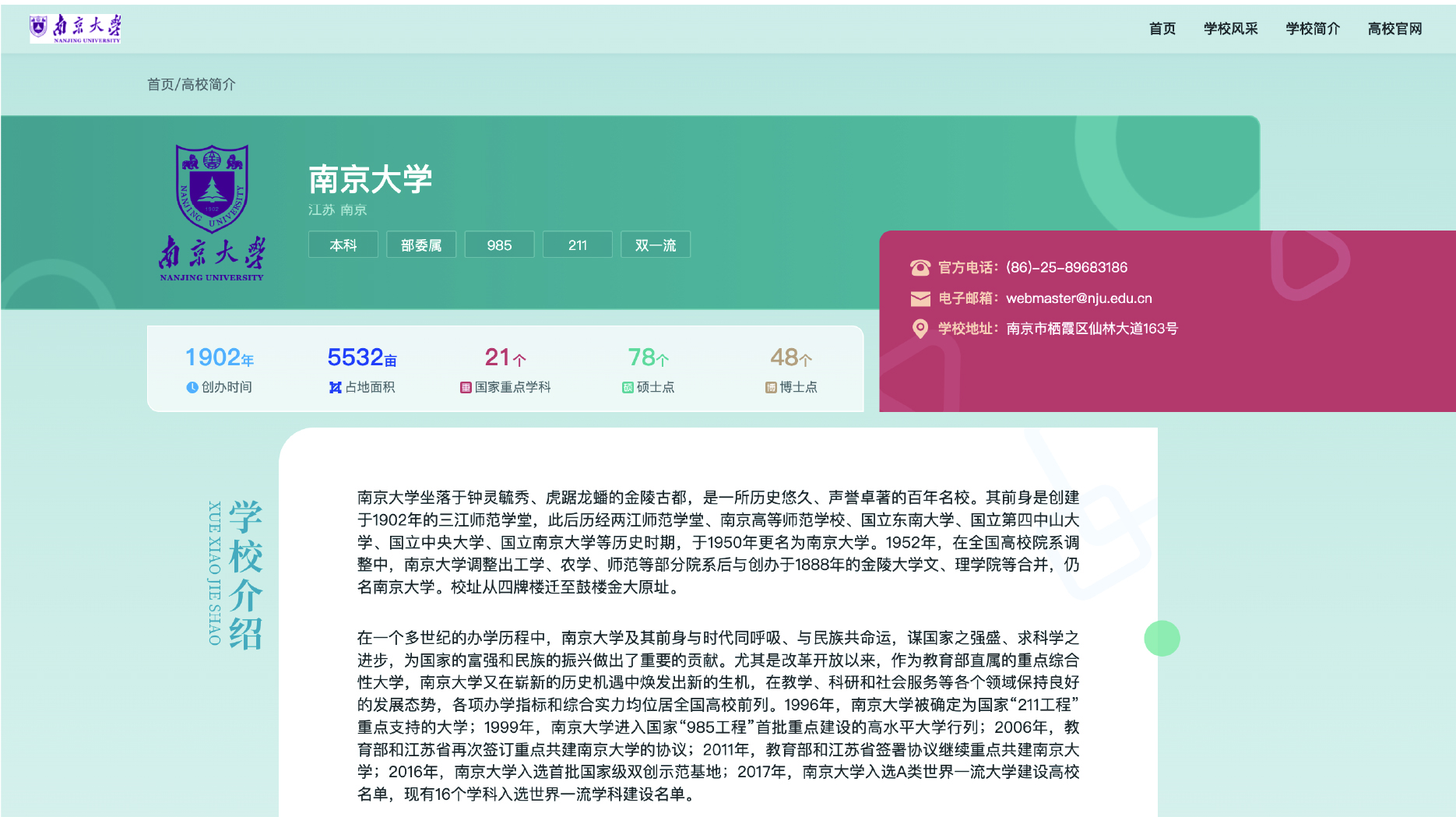The image size is (1456, 817).
Task: Click the 78个 master's programs value
Action: [x=649, y=357]
